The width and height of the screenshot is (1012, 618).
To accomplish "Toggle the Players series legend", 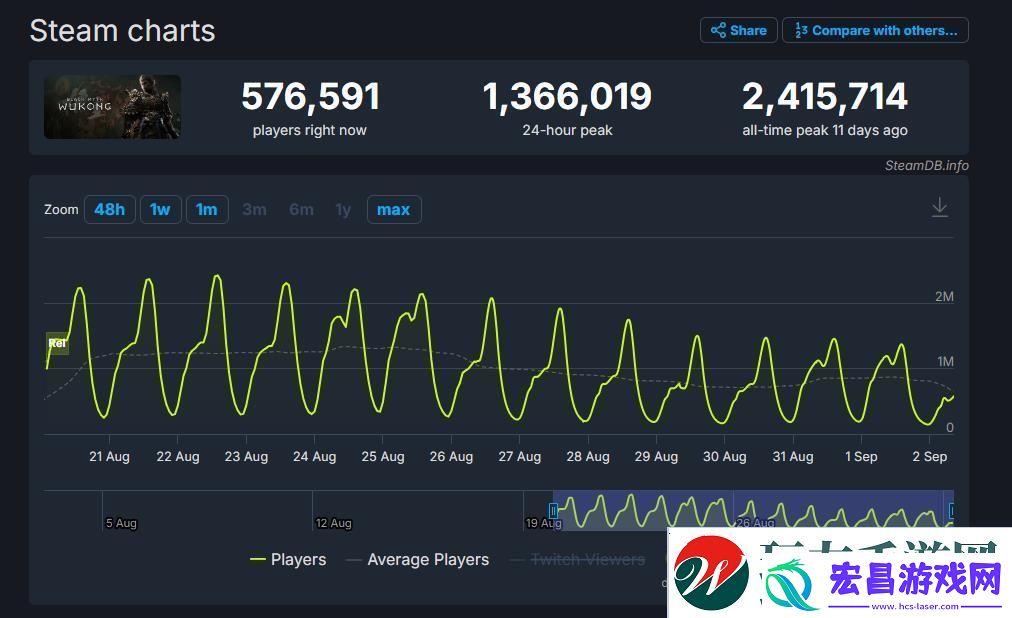I will coord(288,560).
